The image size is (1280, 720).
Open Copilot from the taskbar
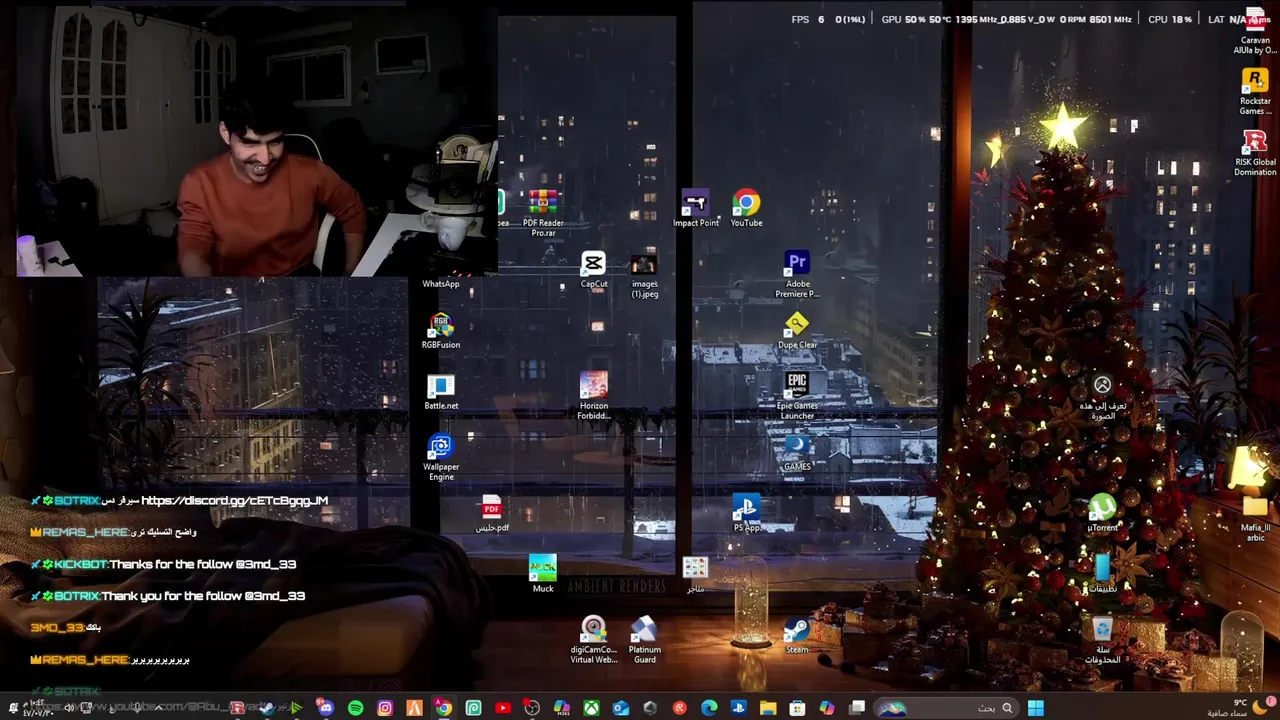827,708
